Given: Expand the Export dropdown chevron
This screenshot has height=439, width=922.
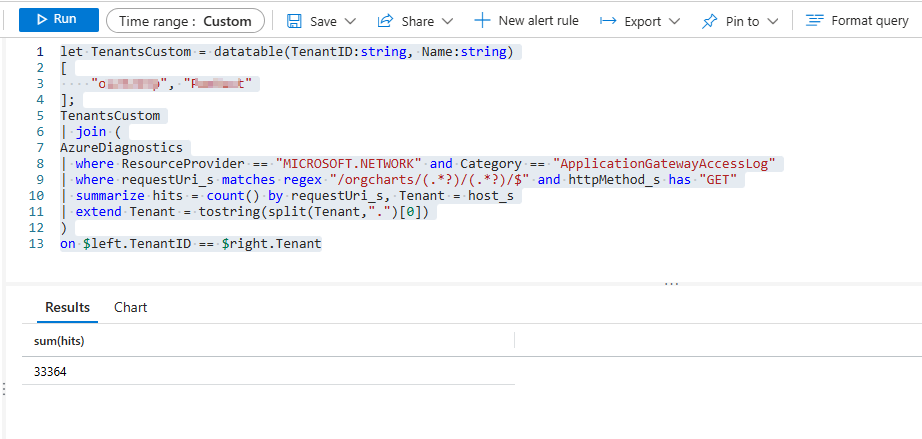Looking at the screenshot, I should tap(674, 21).
